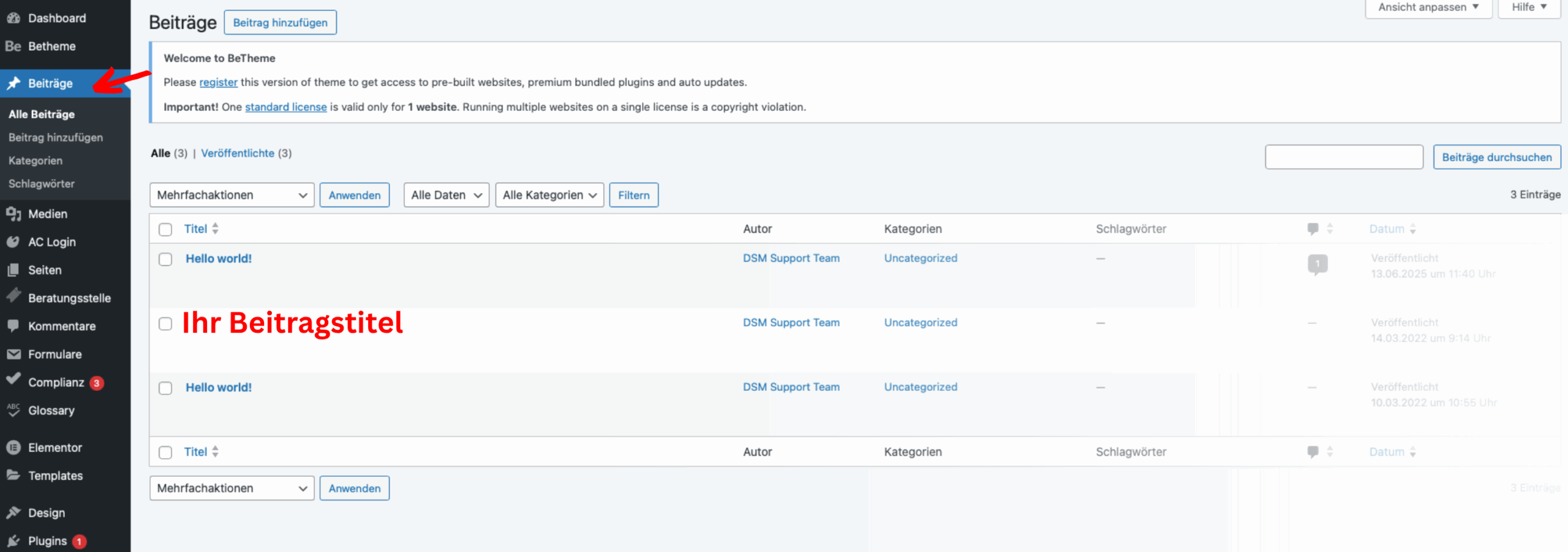Open Formulare via the envelope icon

[x=13, y=354]
